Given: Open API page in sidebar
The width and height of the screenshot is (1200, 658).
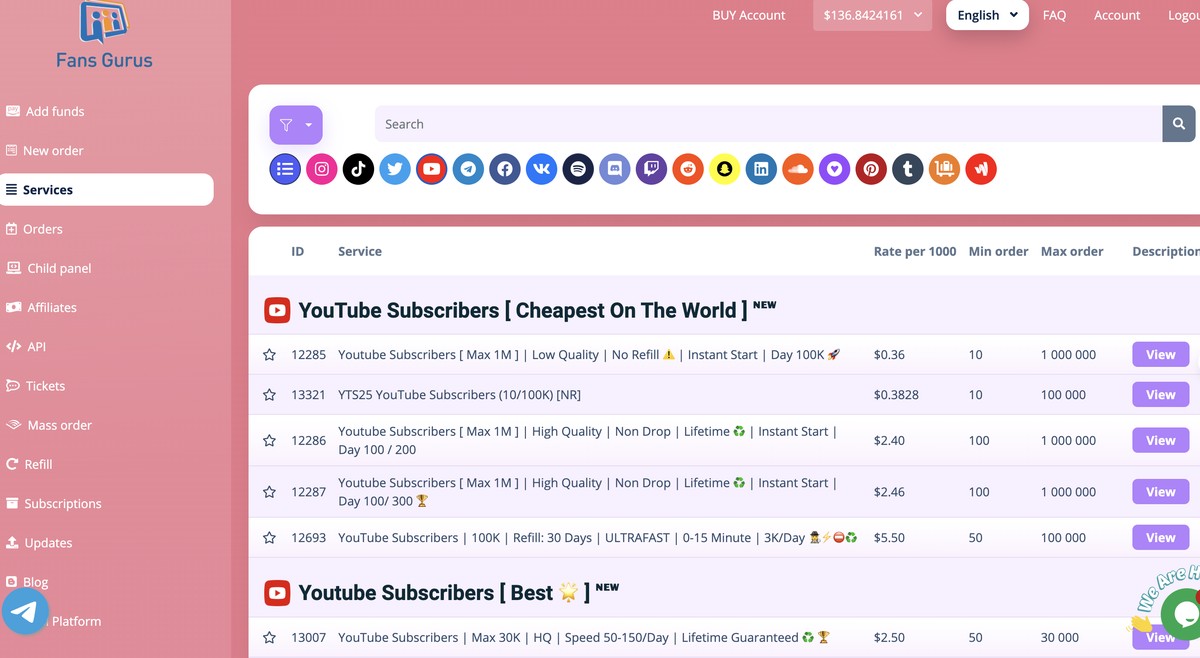Looking at the screenshot, I should coord(26,347).
